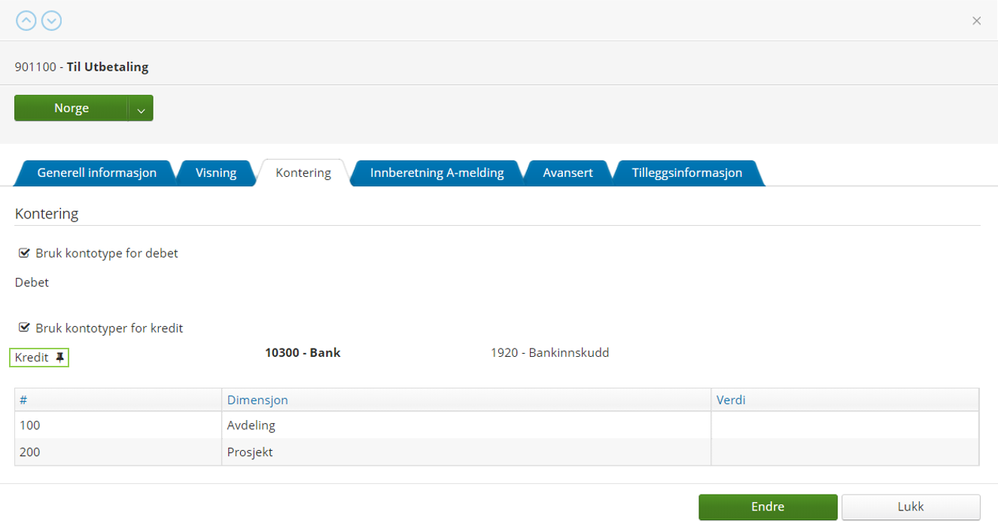The height and width of the screenshot is (527, 998).
Task: Go to previous record with up arrow icon
Action: click(x=26, y=21)
